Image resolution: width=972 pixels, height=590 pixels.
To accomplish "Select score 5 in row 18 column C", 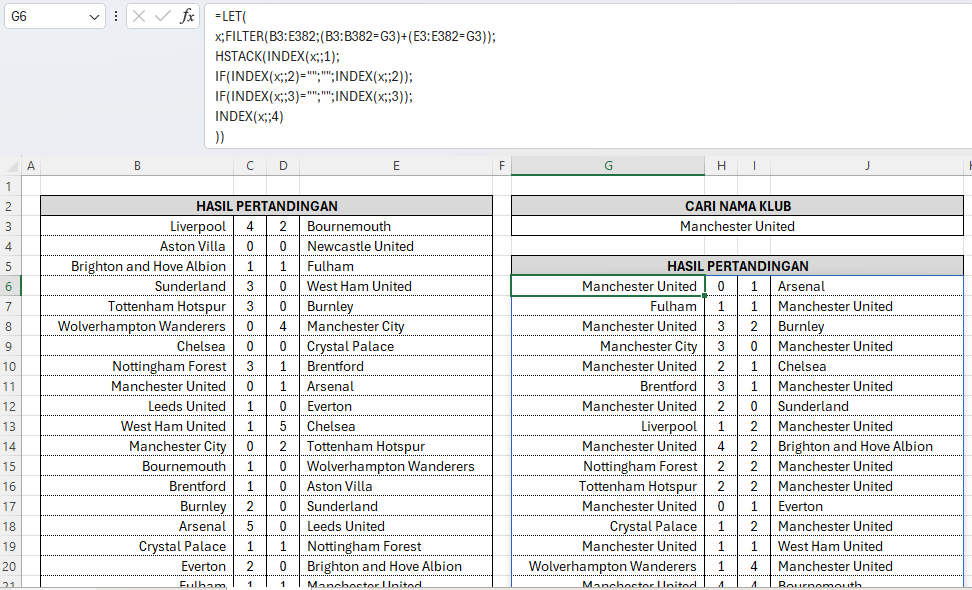I will click(250, 526).
